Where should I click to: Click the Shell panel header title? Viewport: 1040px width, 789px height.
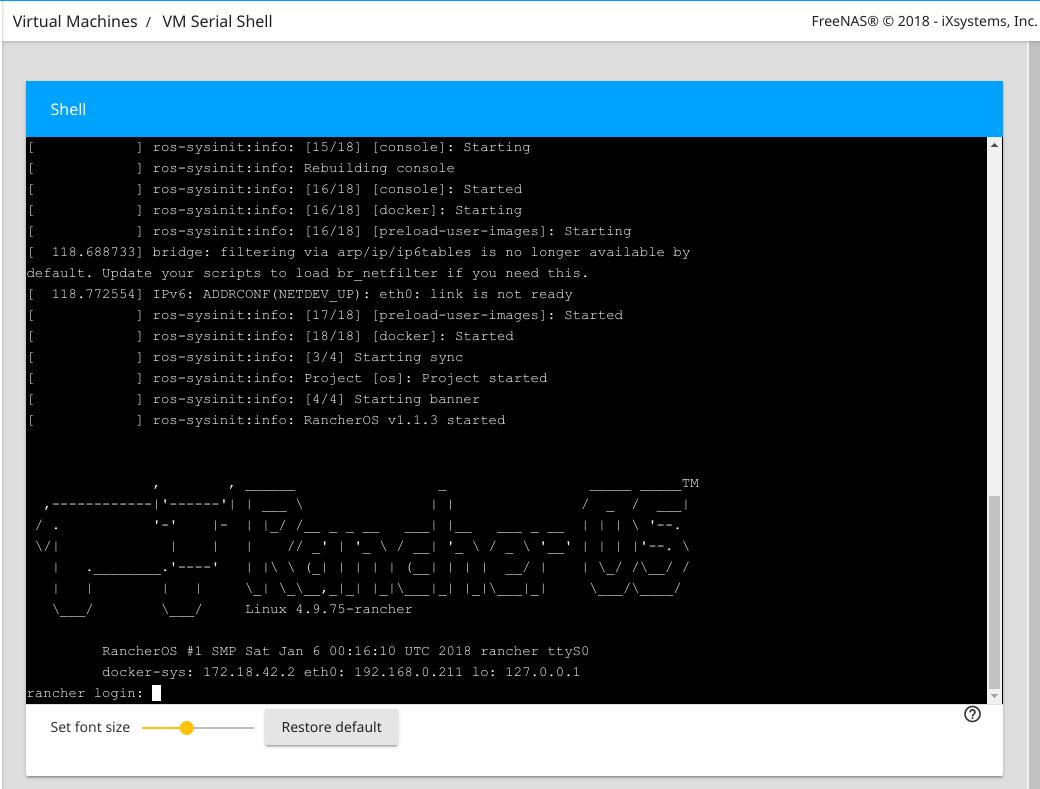pos(68,109)
